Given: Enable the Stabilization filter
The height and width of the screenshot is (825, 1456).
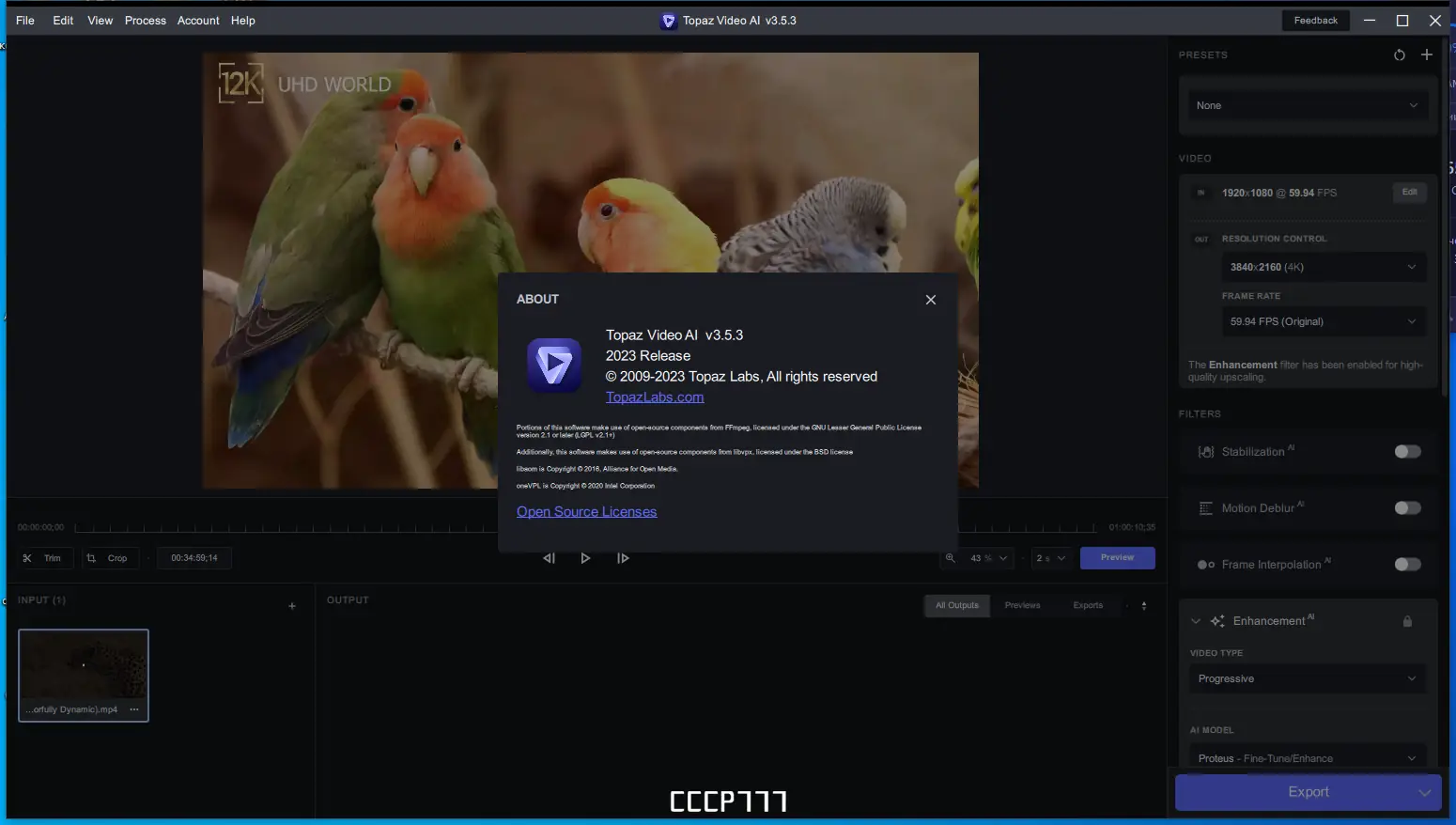Looking at the screenshot, I should point(1407,451).
